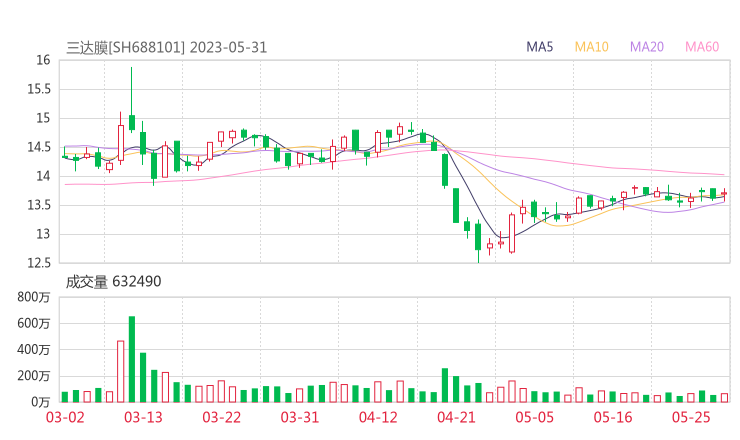Click the 04-12 date axis label
Image resolution: width=740 pixels, height=440 pixels.
(378, 417)
